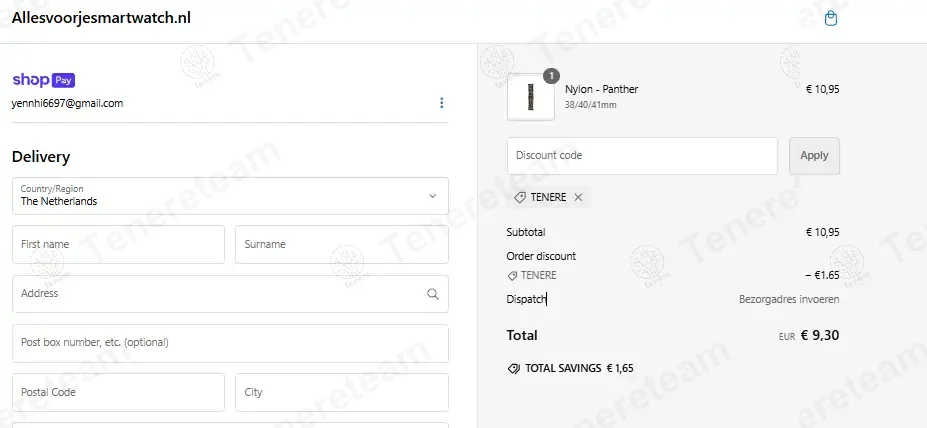Click the Total amount € 9,30
The image size is (927, 428).
pos(819,335)
